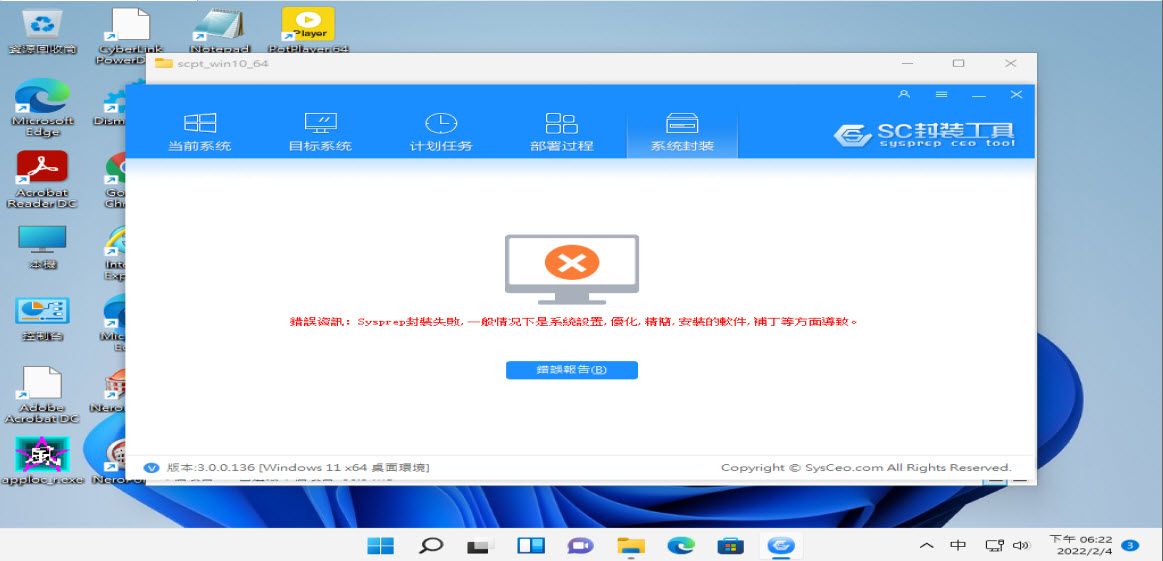Maximize the scpt_win10_64 window
Screen dimensions: 1163x561
pyautogui.click(x=958, y=64)
